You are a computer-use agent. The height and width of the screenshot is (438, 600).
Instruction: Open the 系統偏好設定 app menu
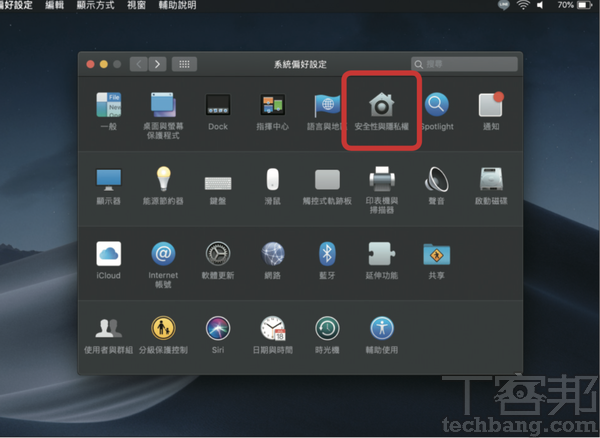coord(16,5)
